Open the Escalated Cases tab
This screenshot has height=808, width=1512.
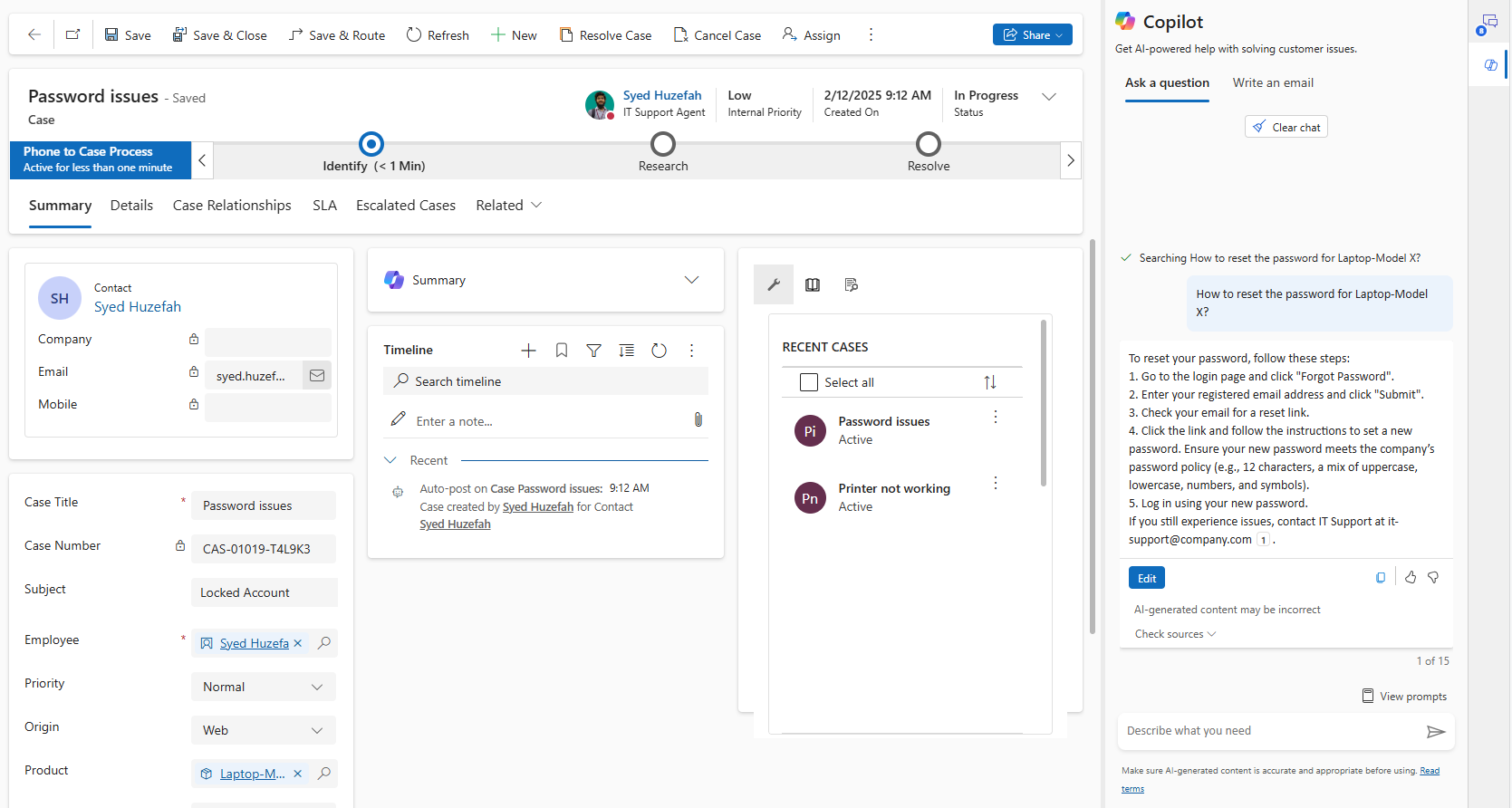pyautogui.click(x=406, y=206)
